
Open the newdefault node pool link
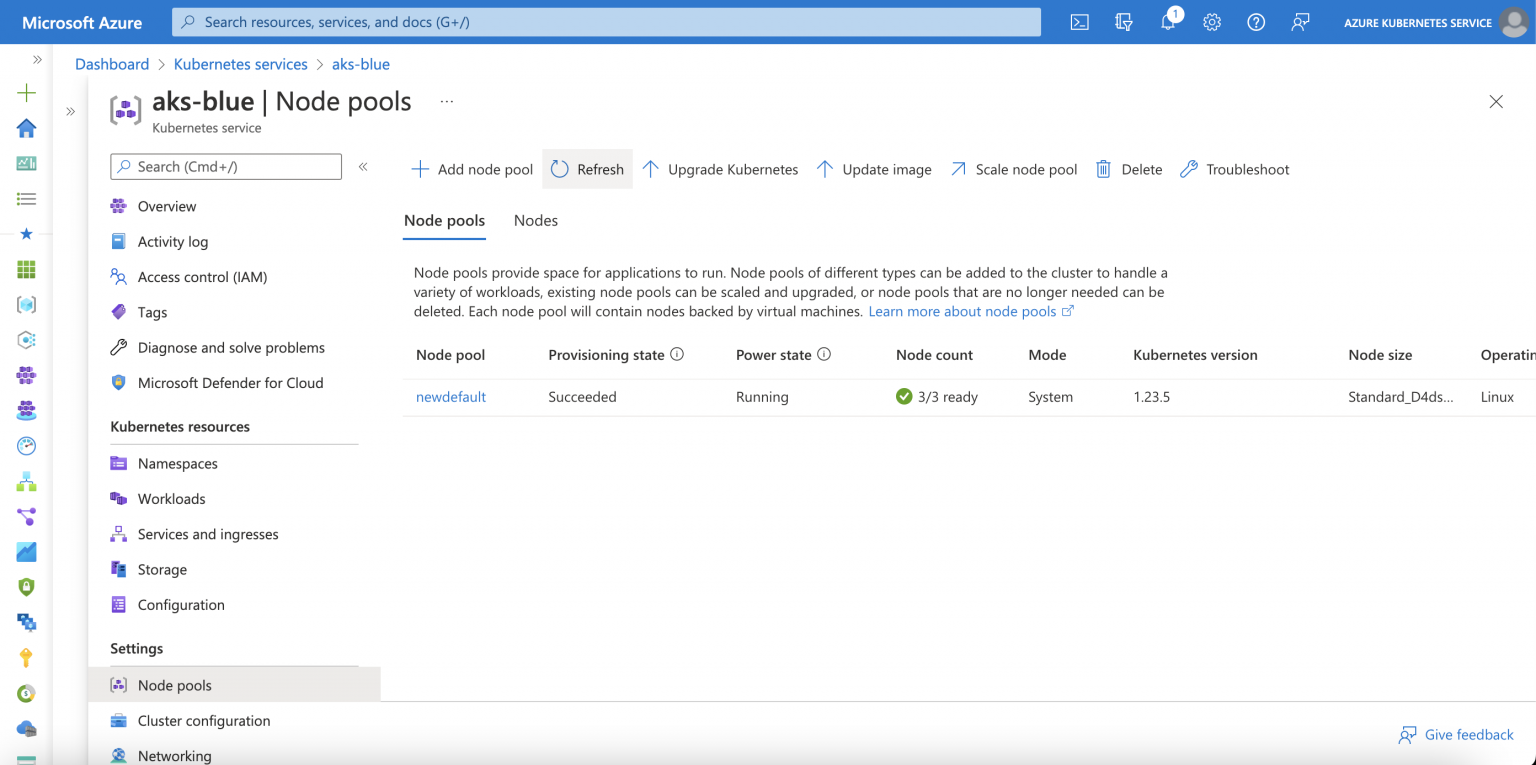pos(450,397)
